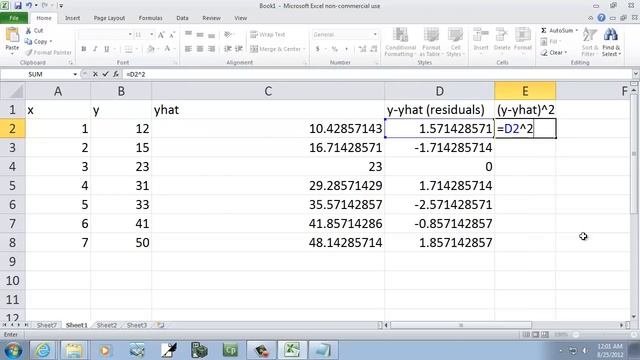Expand the formula bar
Viewport: 640px width, 360px height.
[636, 74]
